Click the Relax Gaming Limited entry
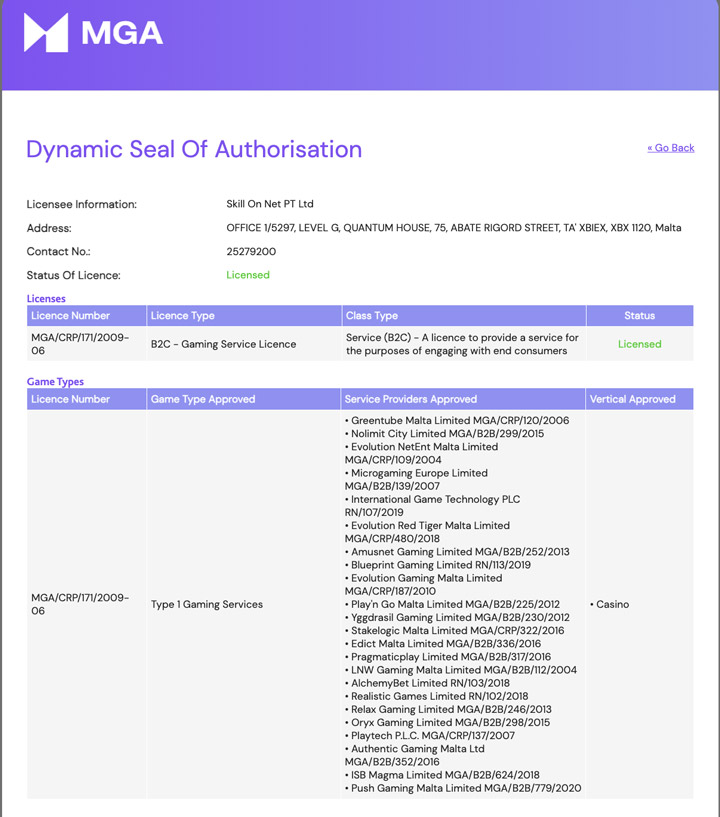The image size is (720, 817). (448, 709)
